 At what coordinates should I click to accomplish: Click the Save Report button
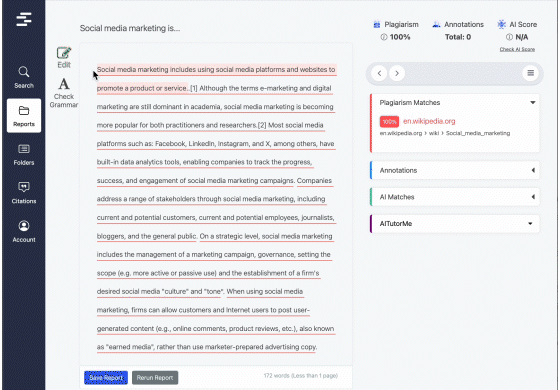pos(106,378)
